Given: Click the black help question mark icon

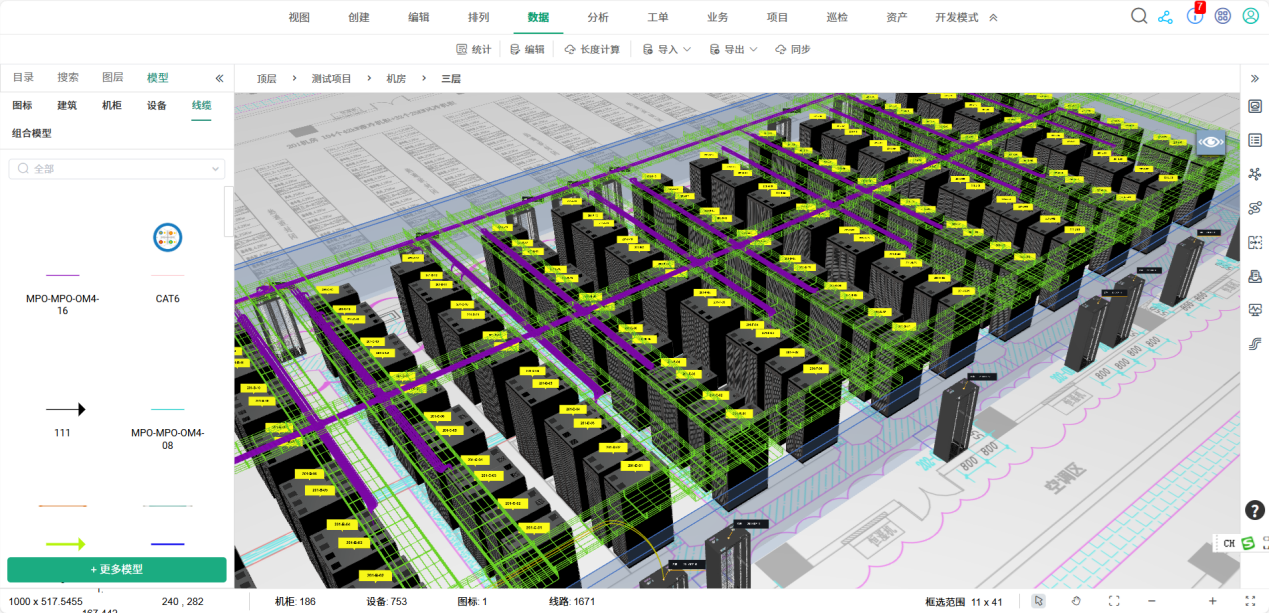Looking at the screenshot, I should [x=1255, y=510].
